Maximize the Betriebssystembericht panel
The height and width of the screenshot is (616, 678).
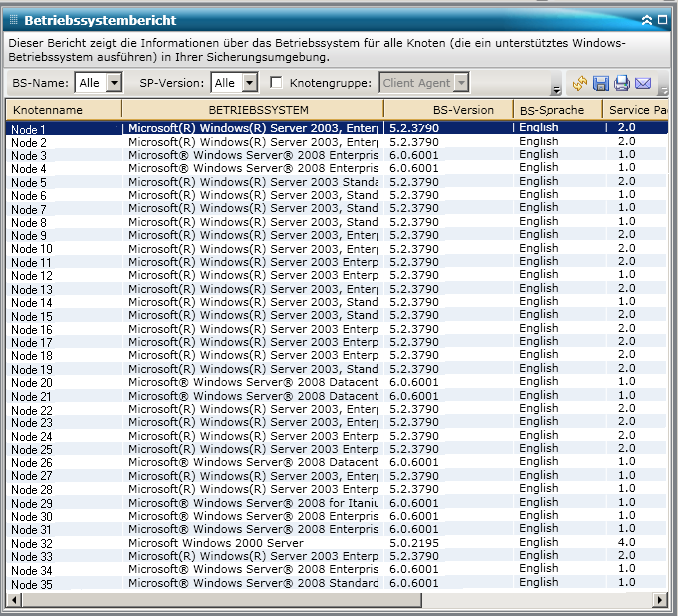click(x=664, y=20)
